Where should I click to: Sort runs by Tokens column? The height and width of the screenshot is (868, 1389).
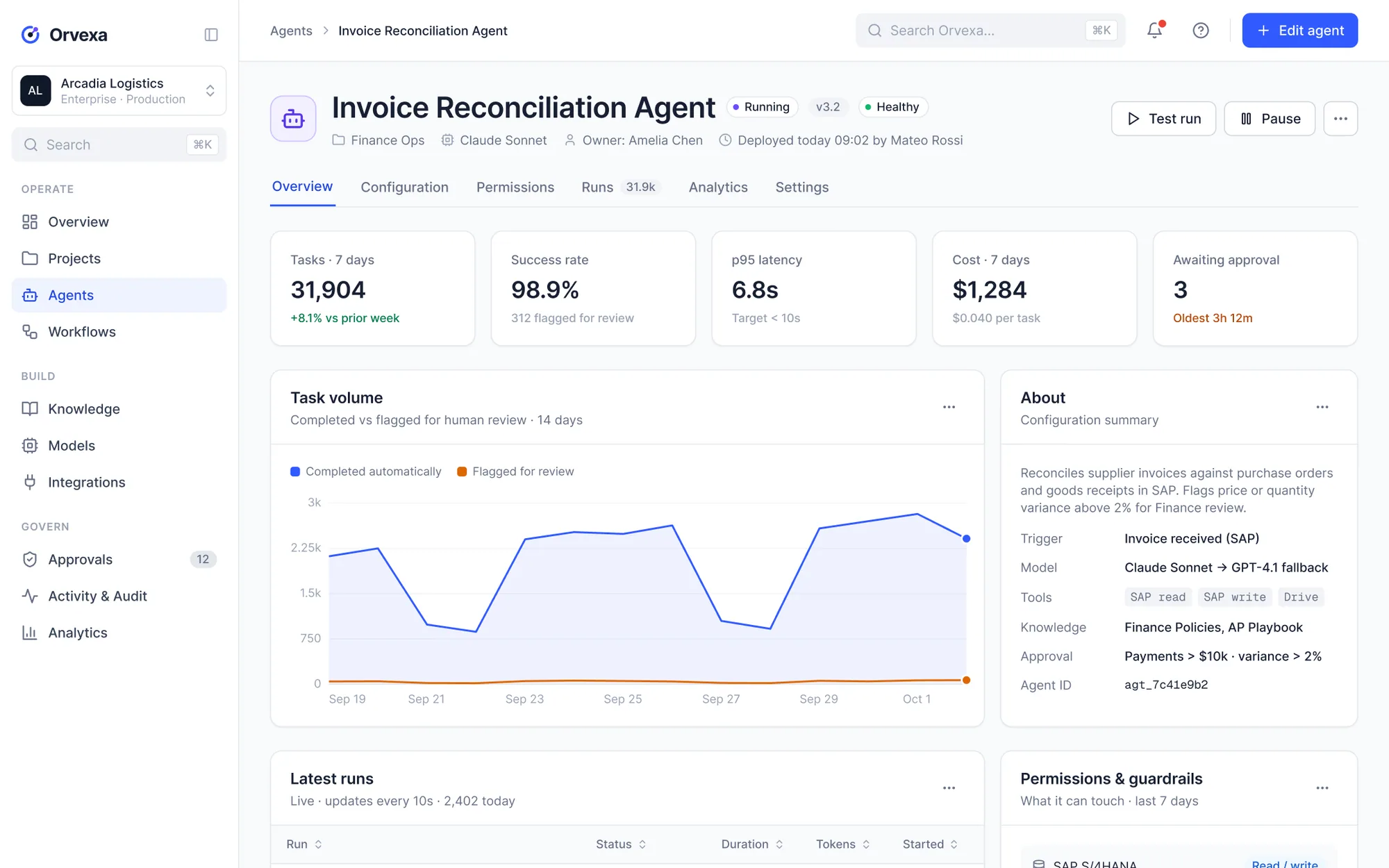(x=842, y=844)
